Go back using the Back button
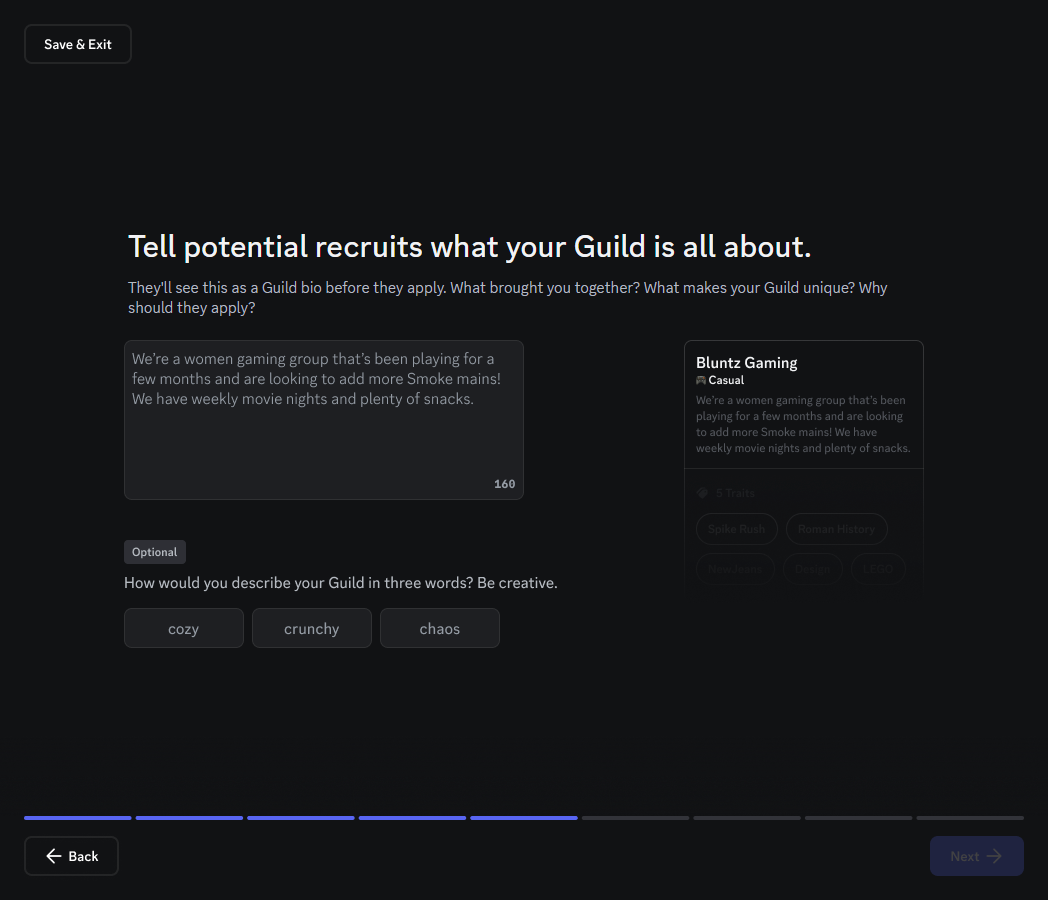The height and width of the screenshot is (900, 1048). [x=71, y=856]
